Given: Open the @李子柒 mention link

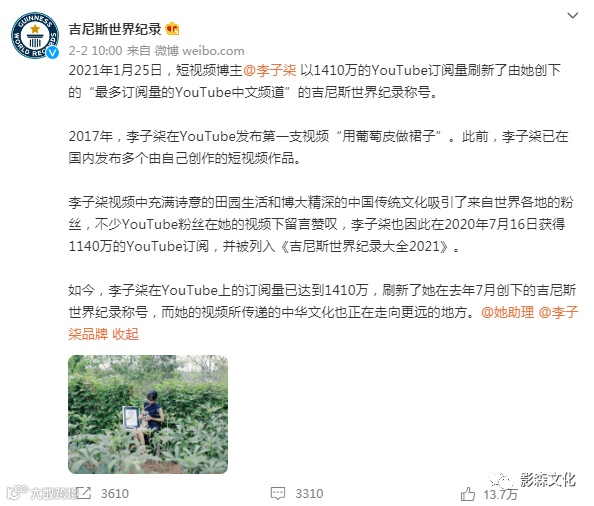Looking at the screenshot, I should click(269, 70).
